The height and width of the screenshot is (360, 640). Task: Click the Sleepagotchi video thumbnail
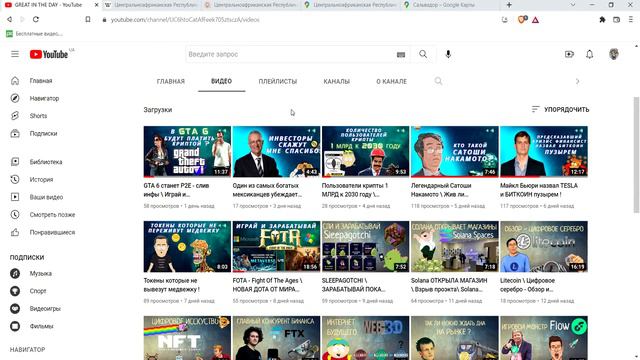tap(365, 246)
